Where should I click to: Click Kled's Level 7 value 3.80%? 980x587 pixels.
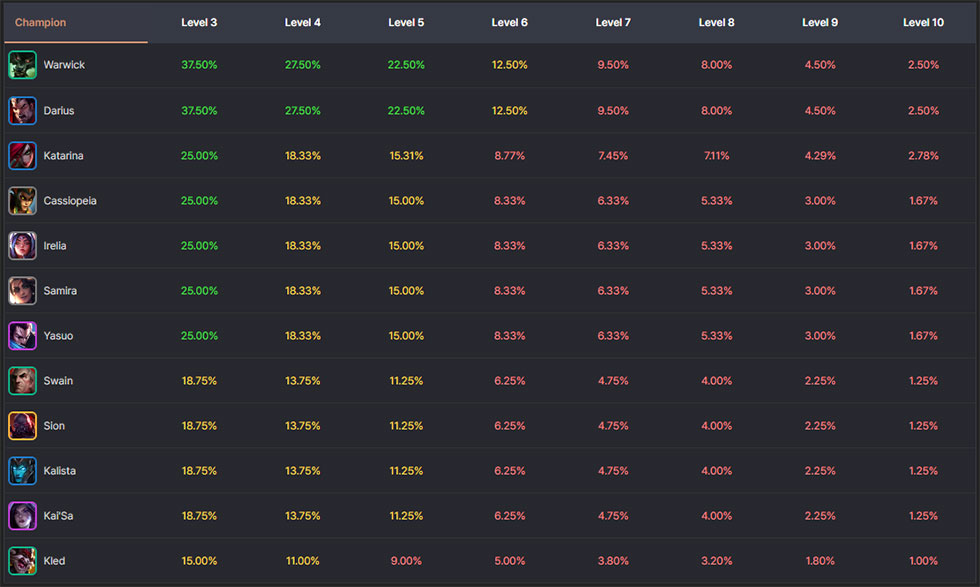pyautogui.click(x=613, y=561)
